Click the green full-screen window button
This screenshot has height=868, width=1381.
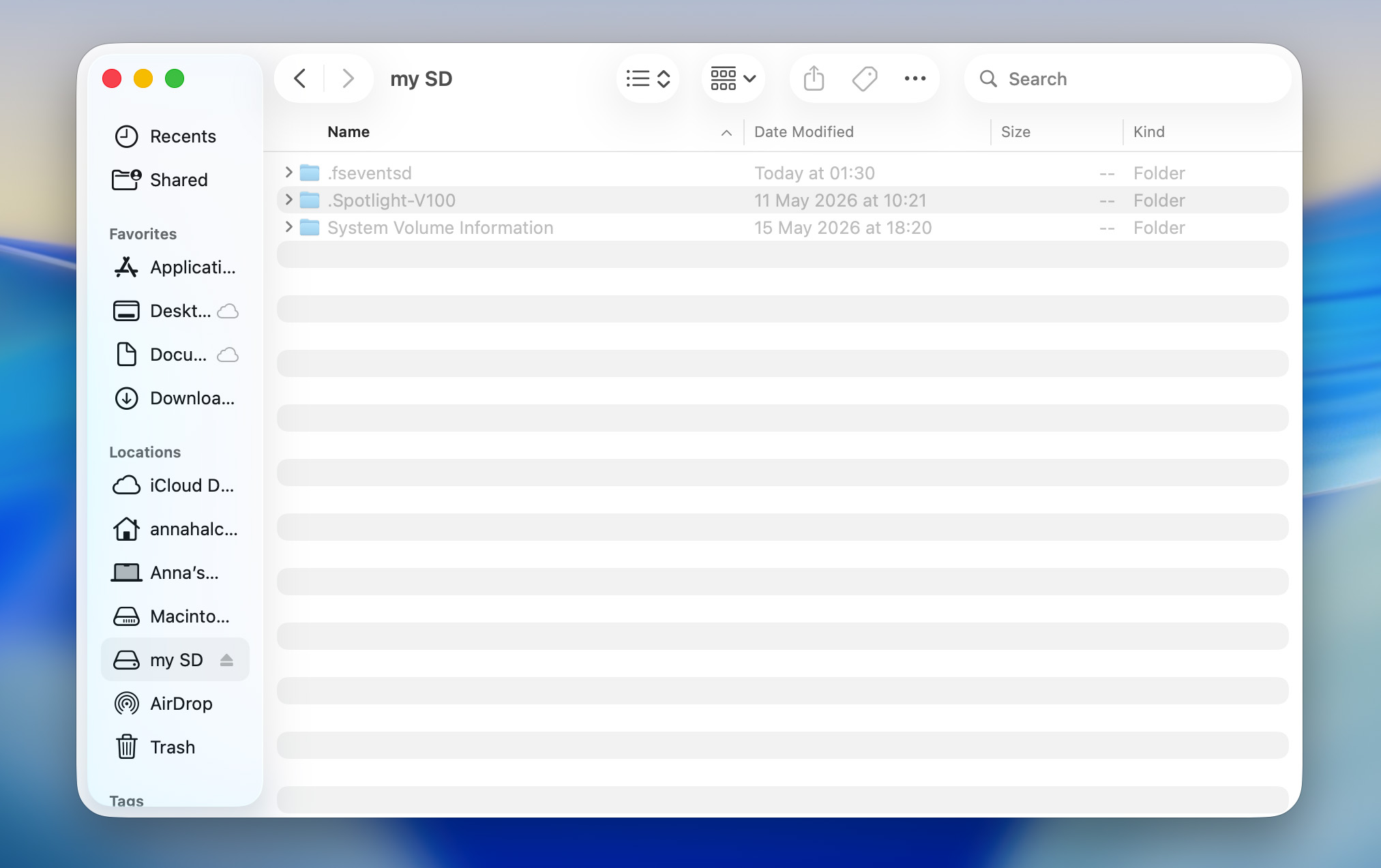click(x=175, y=78)
